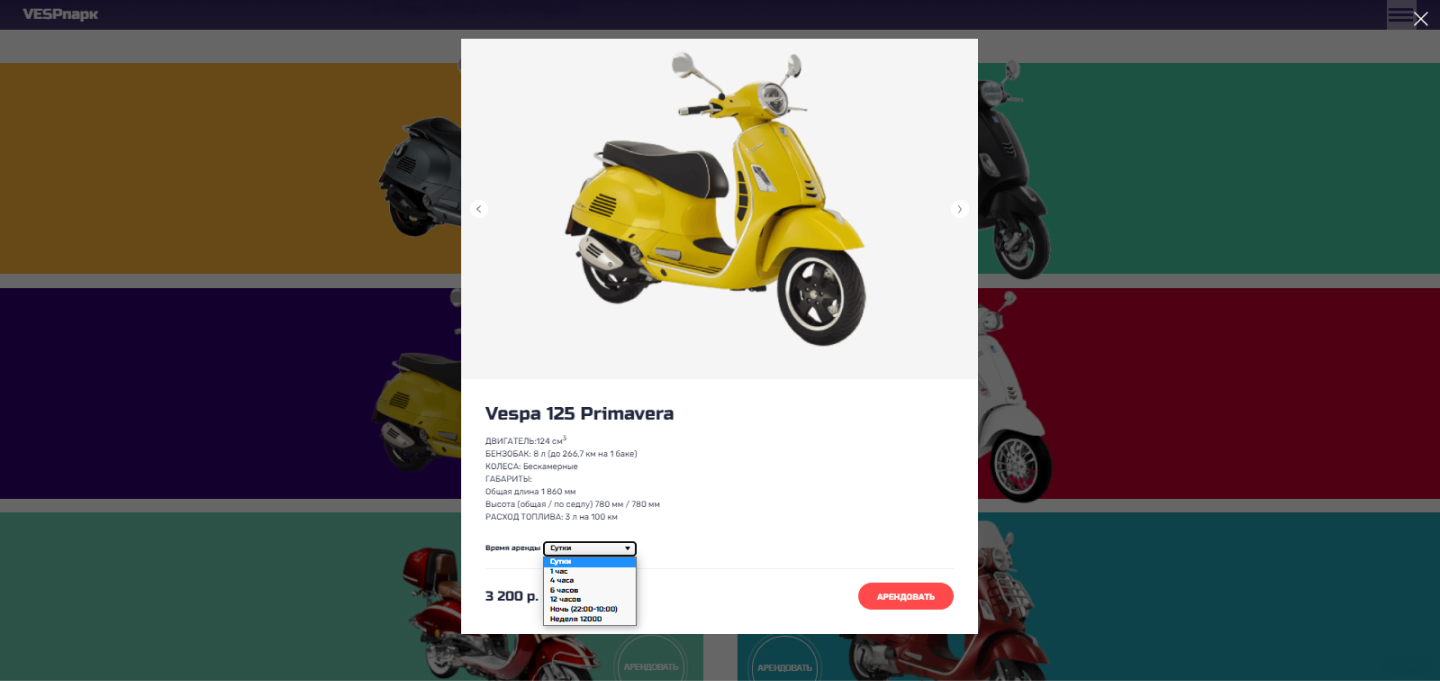Pick the 6 часов rental duration
The width and height of the screenshot is (1440, 681).
click(x=590, y=590)
